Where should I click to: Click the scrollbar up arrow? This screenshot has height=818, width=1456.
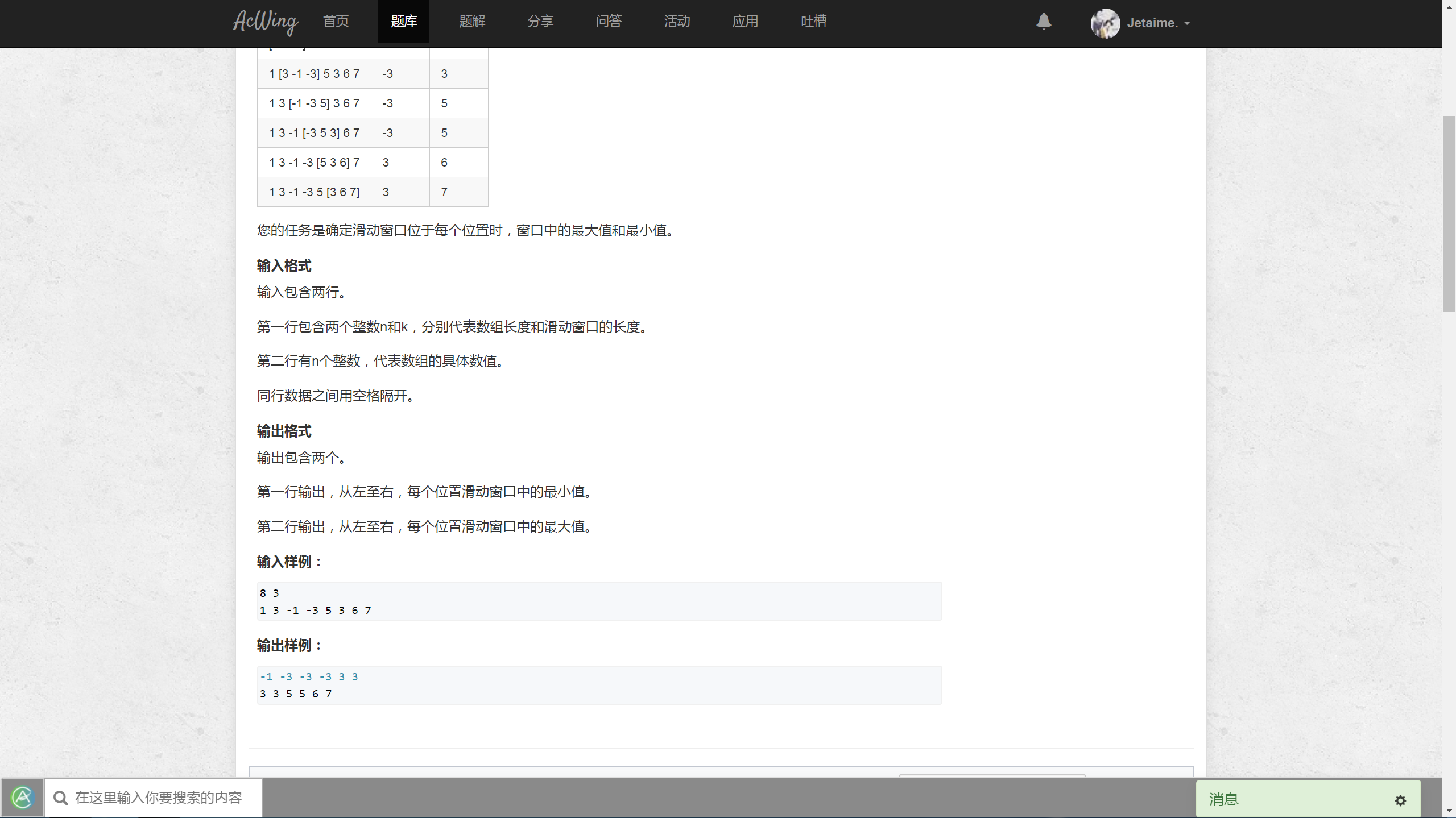(x=1449, y=7)
